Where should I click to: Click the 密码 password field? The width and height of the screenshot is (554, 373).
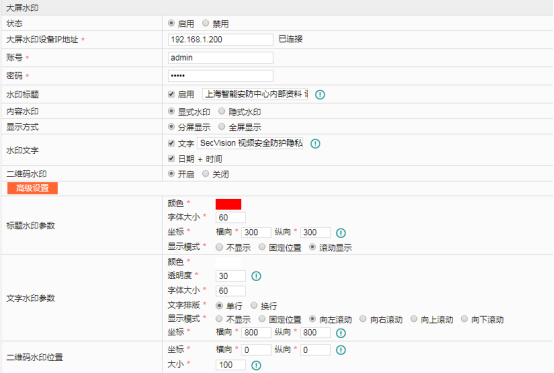click(x=221, y=76)
